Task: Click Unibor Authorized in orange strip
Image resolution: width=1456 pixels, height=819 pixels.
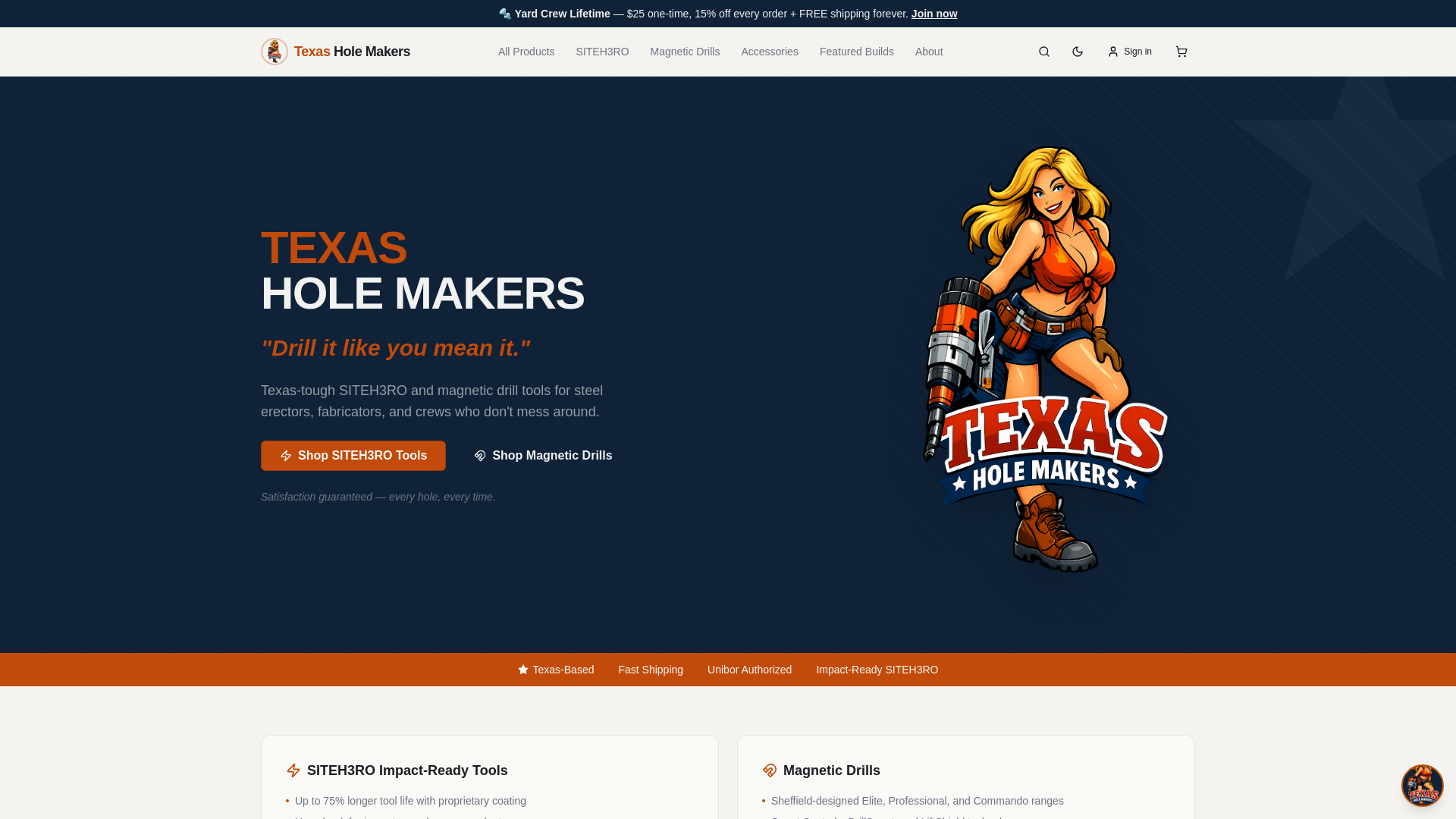Action: point(749,670)
